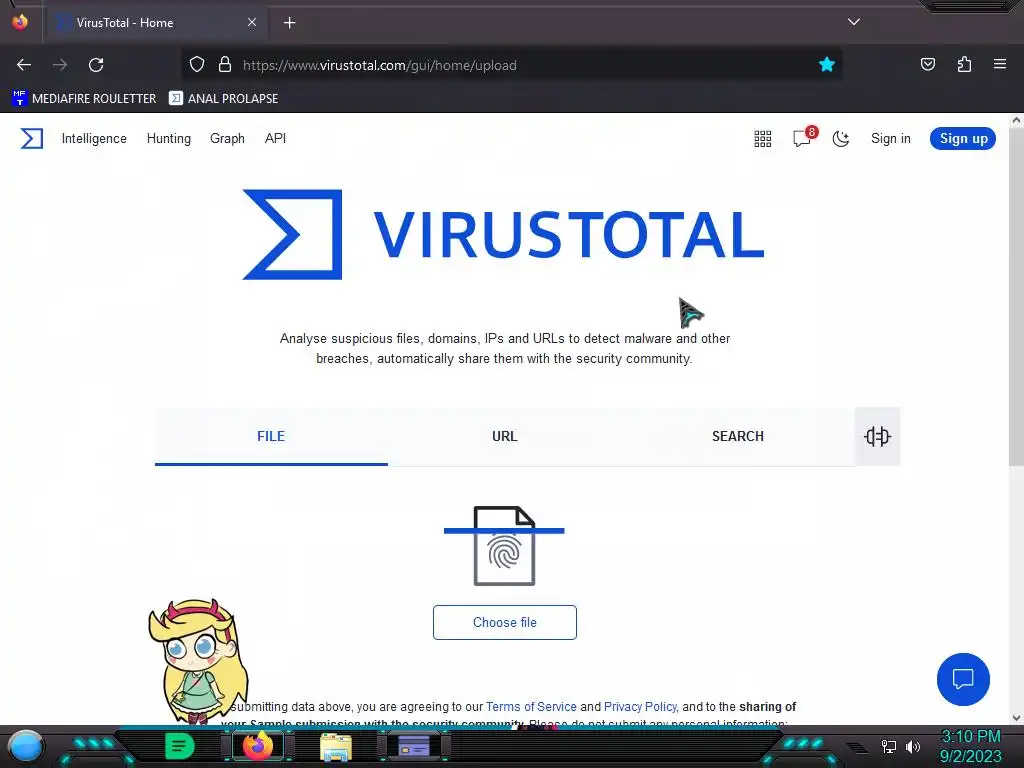Click the fingerprint file upload icon
Screen dimensions: 1024x768
504,546
